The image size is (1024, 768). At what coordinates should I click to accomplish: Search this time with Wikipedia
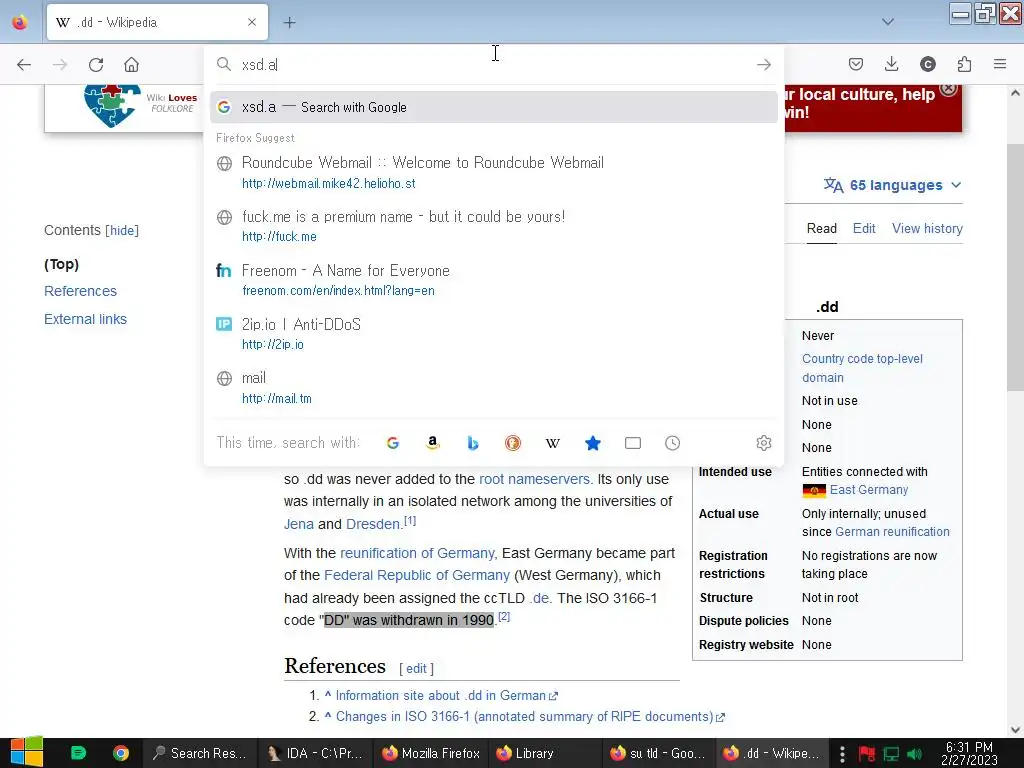[x=552, y=443]
